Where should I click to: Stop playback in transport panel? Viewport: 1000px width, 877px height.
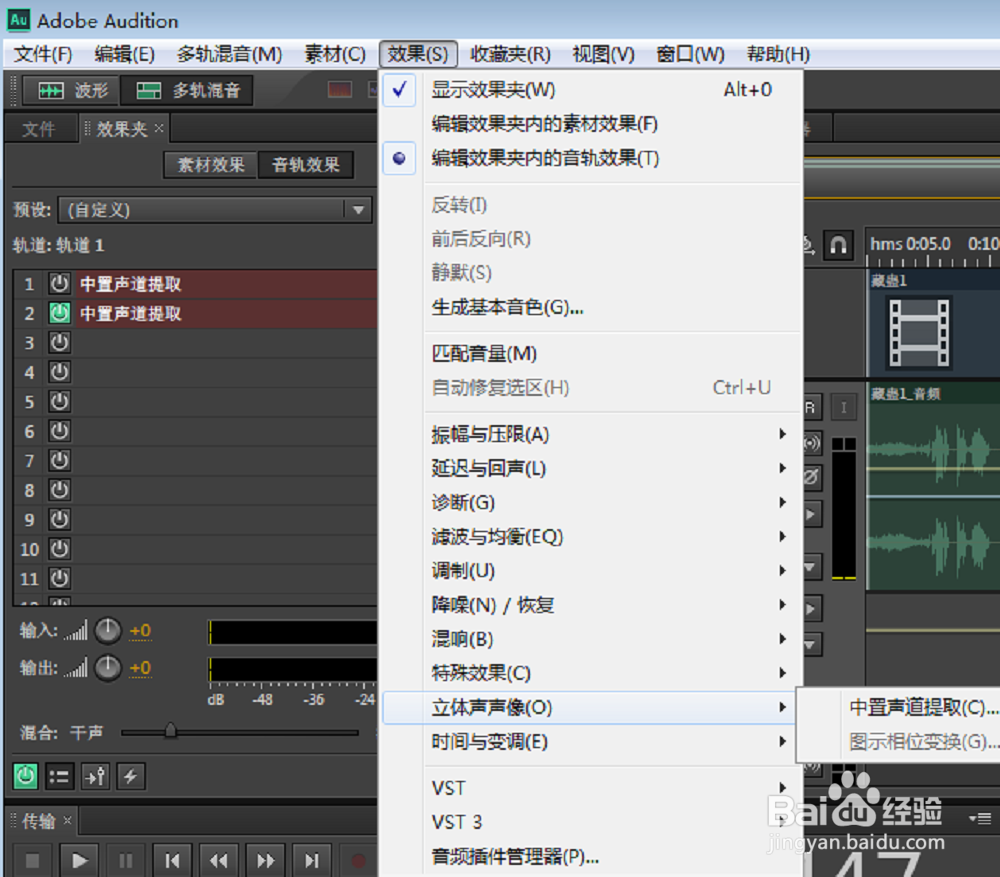point(33,860)
